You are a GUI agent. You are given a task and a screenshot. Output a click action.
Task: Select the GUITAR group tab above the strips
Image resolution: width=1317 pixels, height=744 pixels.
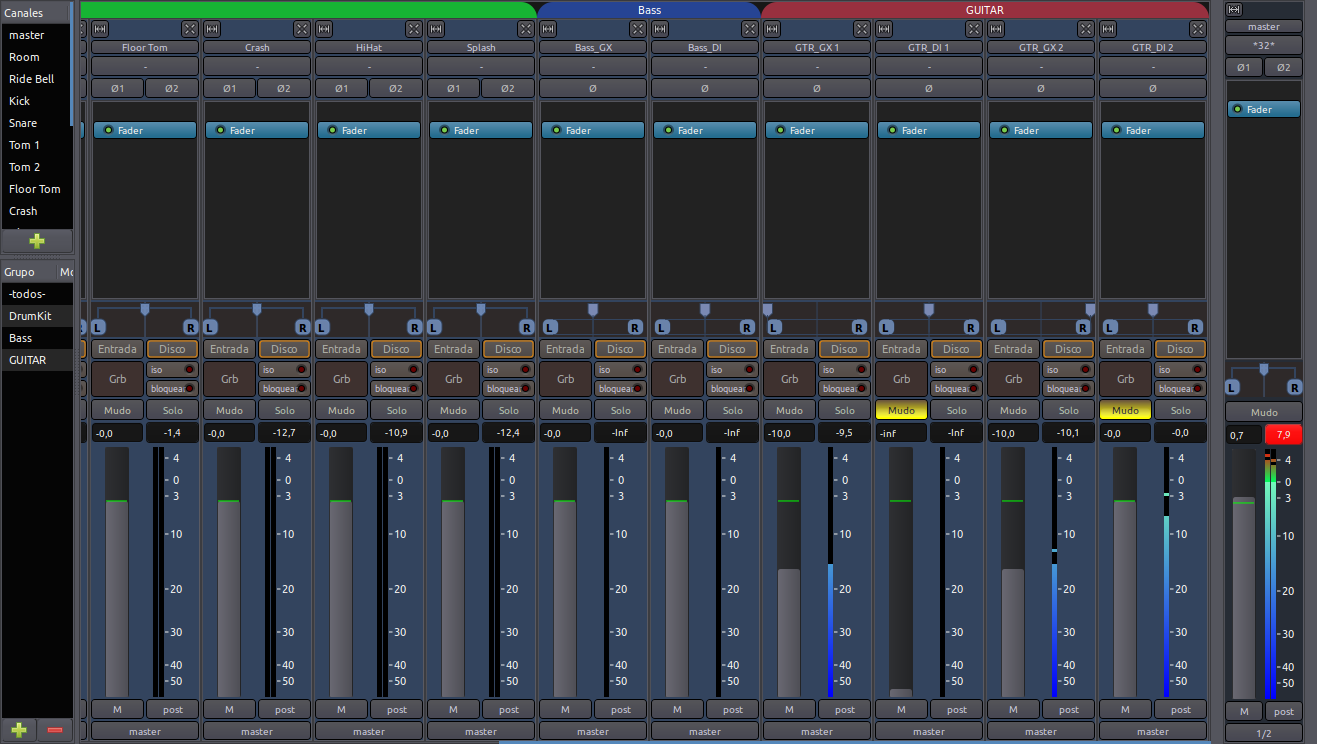tap(985, 10)
